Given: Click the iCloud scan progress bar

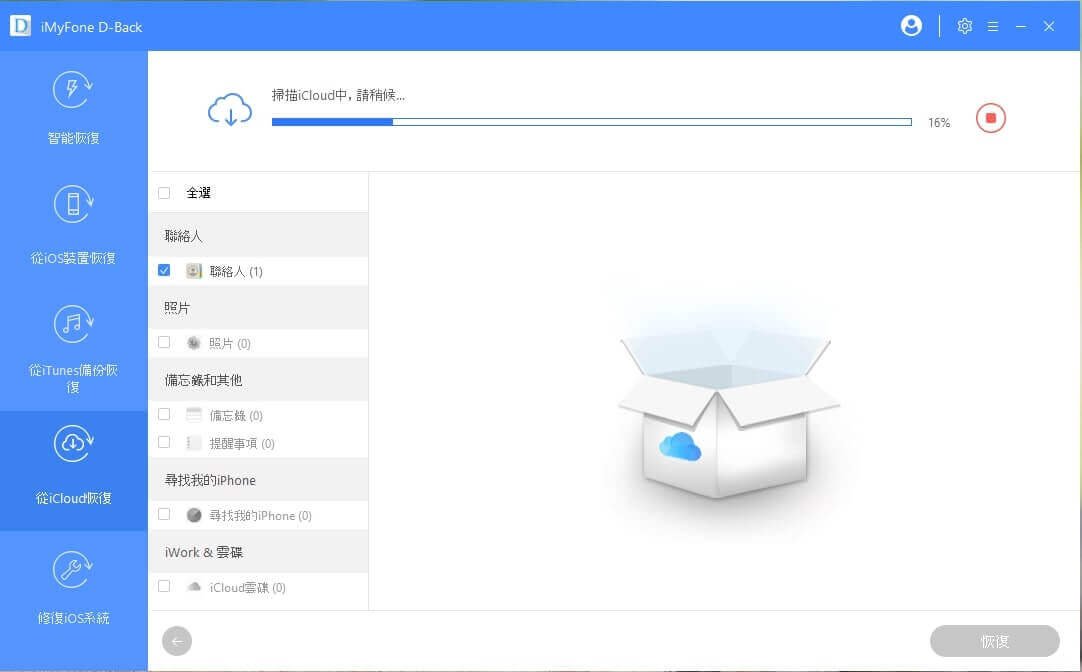Looking at the screenshot, I should 591,122.
